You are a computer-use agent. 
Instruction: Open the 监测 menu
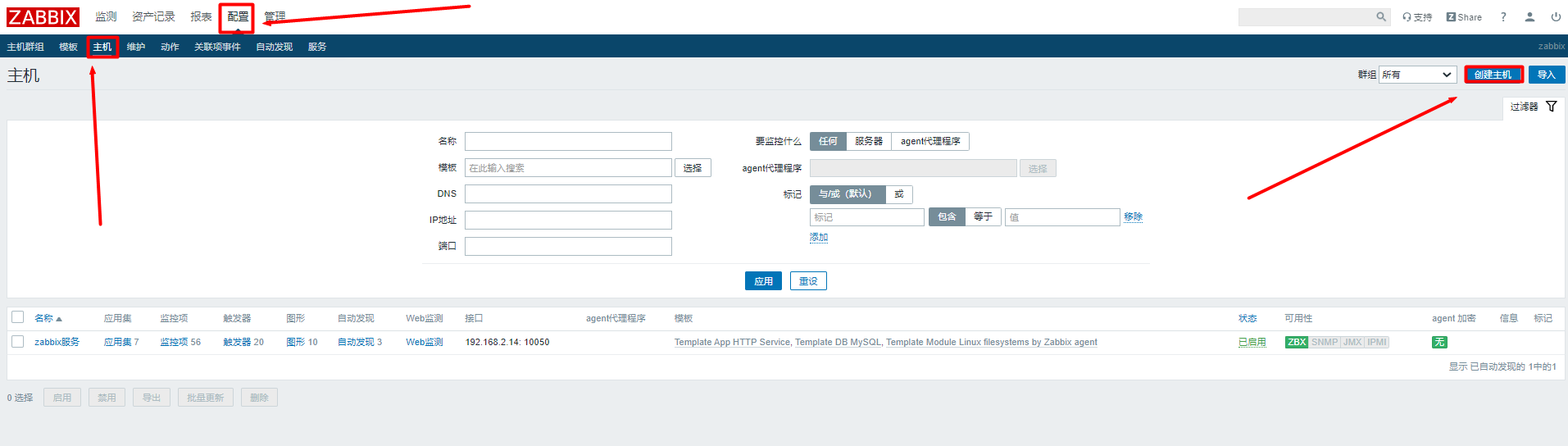(x=106, y=16)
